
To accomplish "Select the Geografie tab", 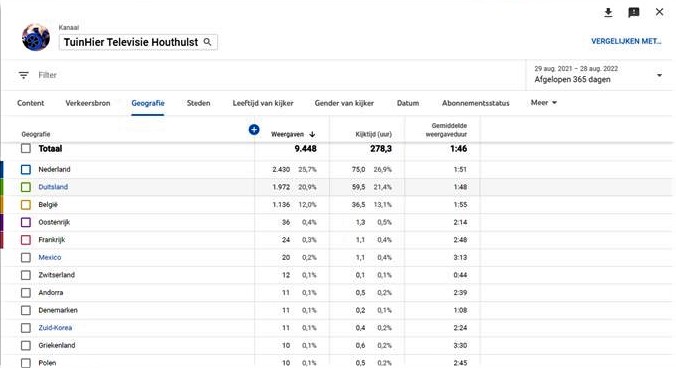I will pyautogui.click(x=148, y=103).
